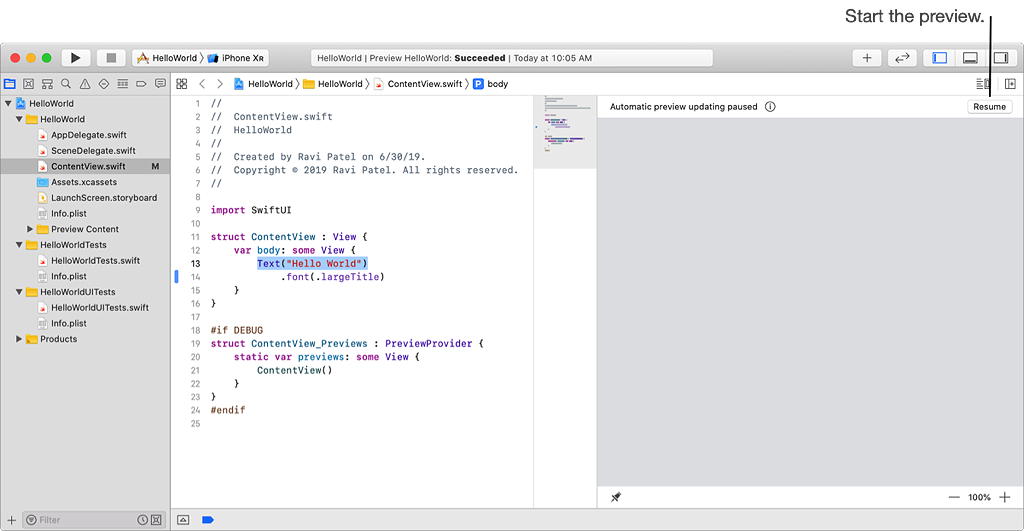Viewport: 1024px width, 531px height.
Task: Filter files with source control status
Action: click(156, 520)
